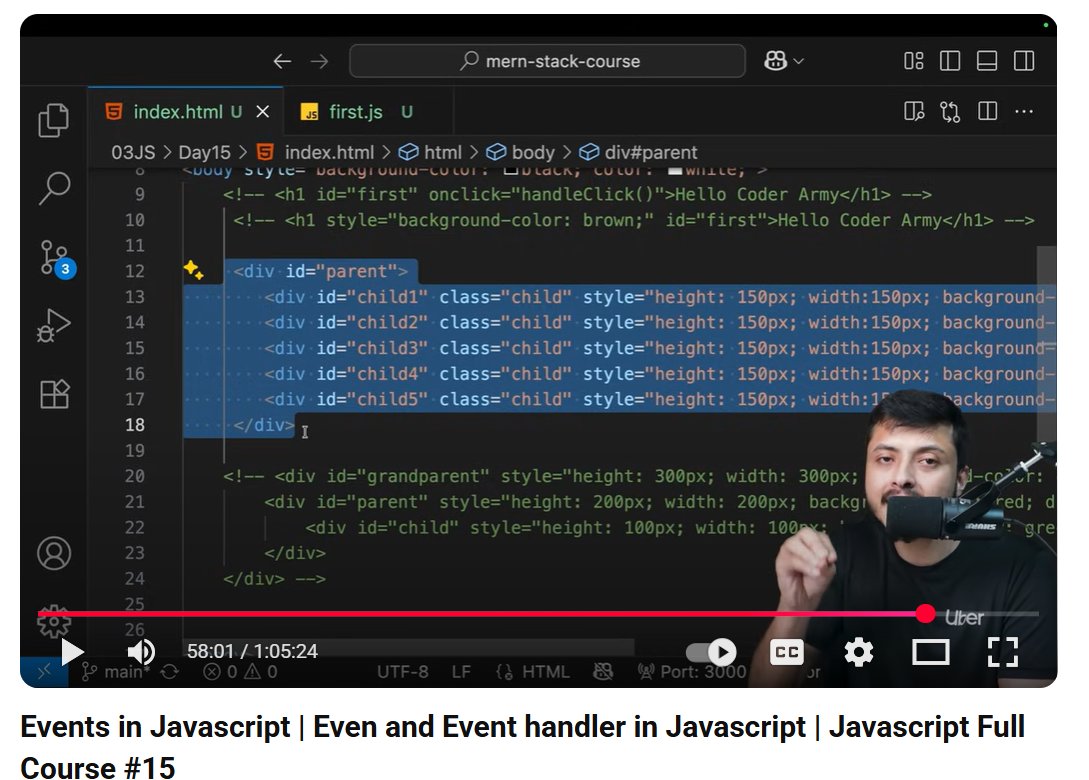Click the Open Preview to side icon
The width and height of the screenshot is (1089, 780).
(x=914, y=111)
